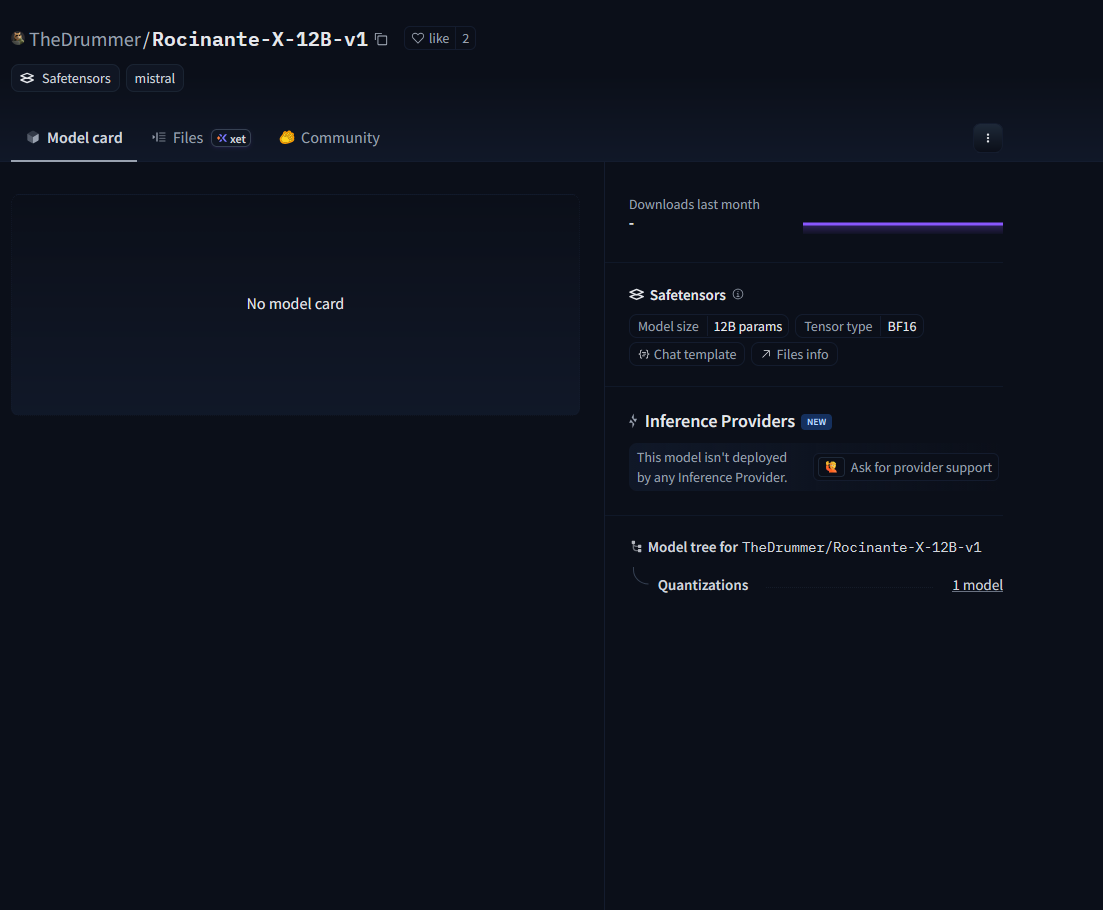Click the NEW badge
Screen dimensions: 1103x910
(x=817, y=422)
